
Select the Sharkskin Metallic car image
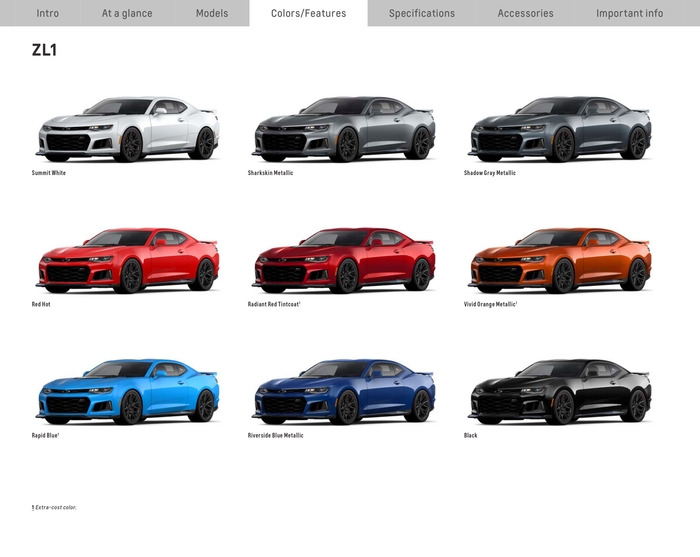(343, 129)
